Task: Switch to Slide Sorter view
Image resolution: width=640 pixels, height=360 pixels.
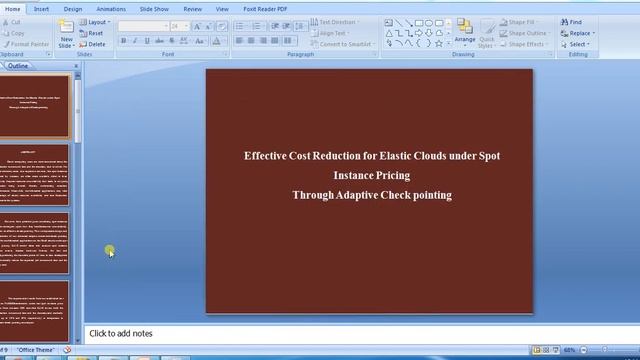Action: click(546, 350)
